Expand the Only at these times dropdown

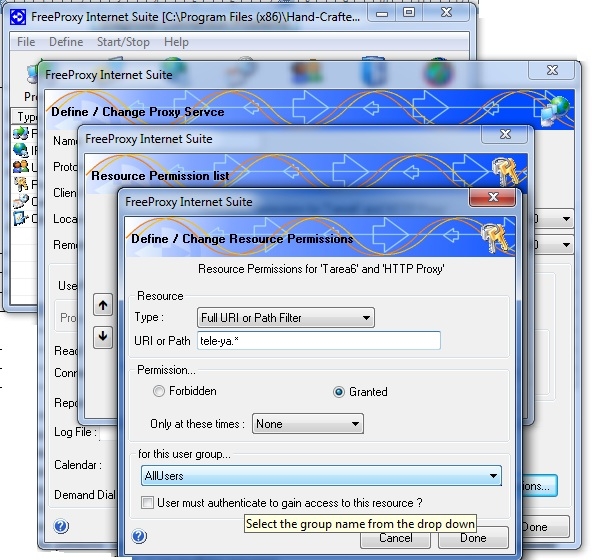308,424
